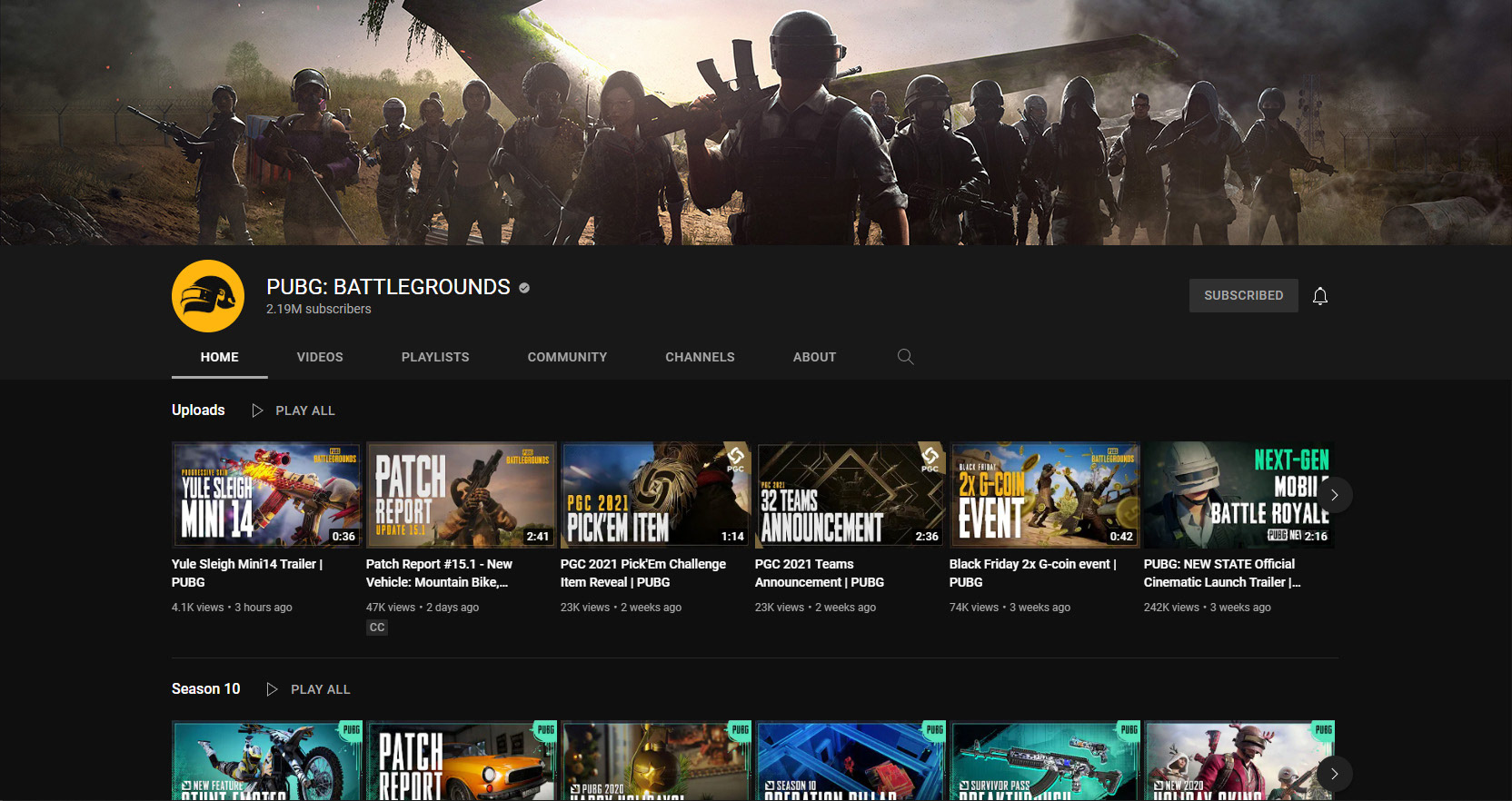This screenshot has height=801, width=1512.
Task: Open Black Friday 2x G-coin event title
Action: [x=1033, y=573]
